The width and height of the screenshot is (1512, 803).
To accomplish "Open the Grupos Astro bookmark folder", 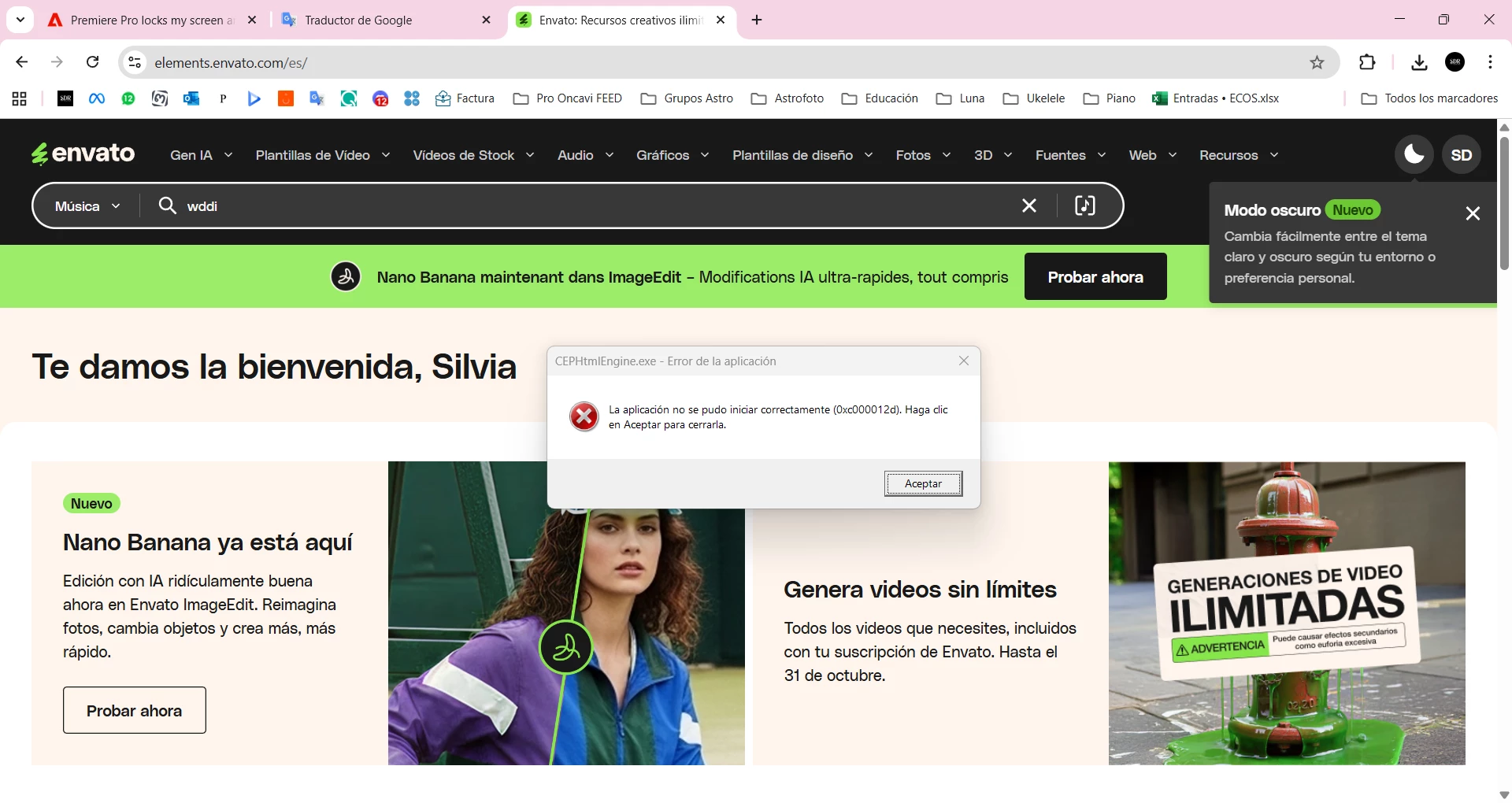I will [687, 98].
